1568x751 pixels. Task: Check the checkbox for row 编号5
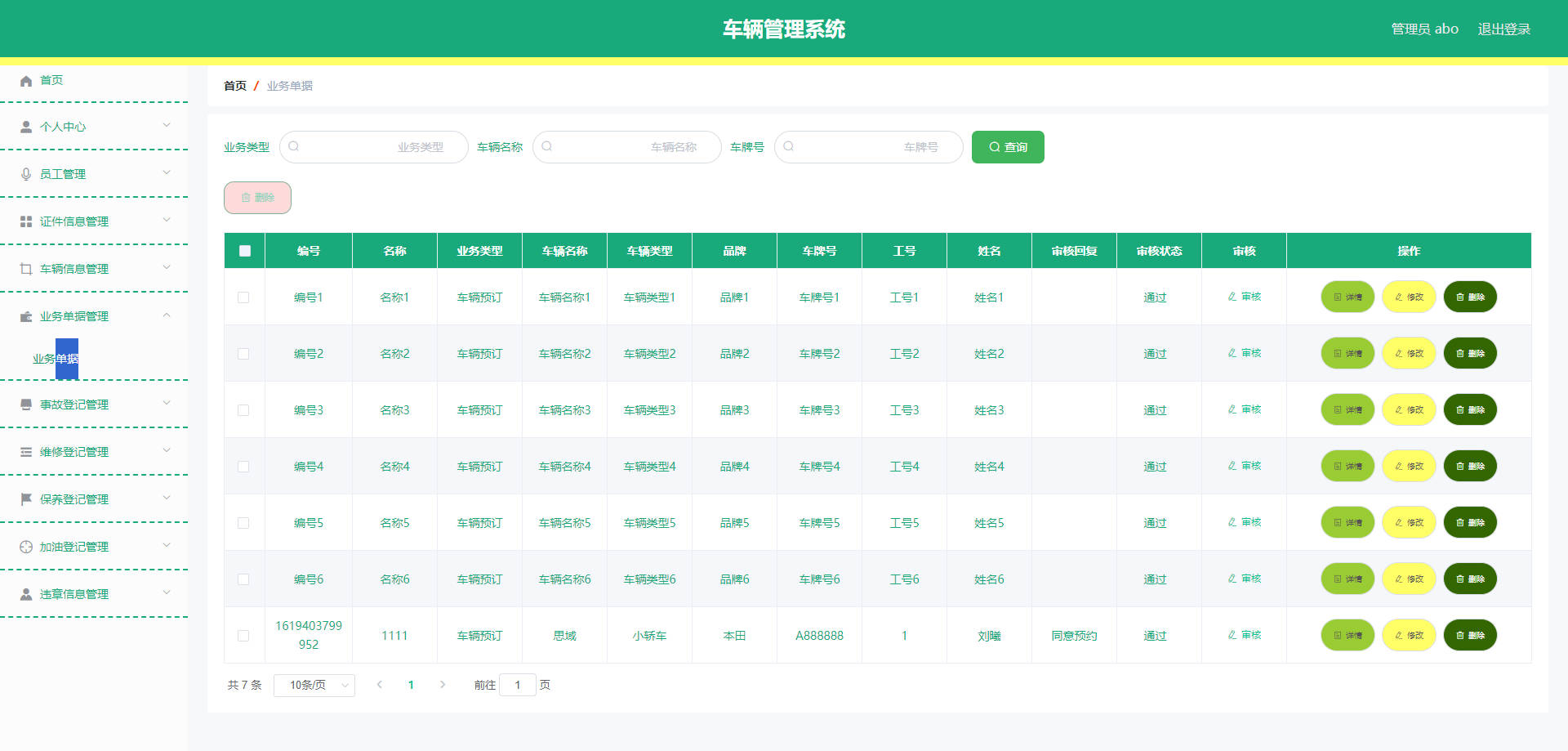click(x=243, y=523)
